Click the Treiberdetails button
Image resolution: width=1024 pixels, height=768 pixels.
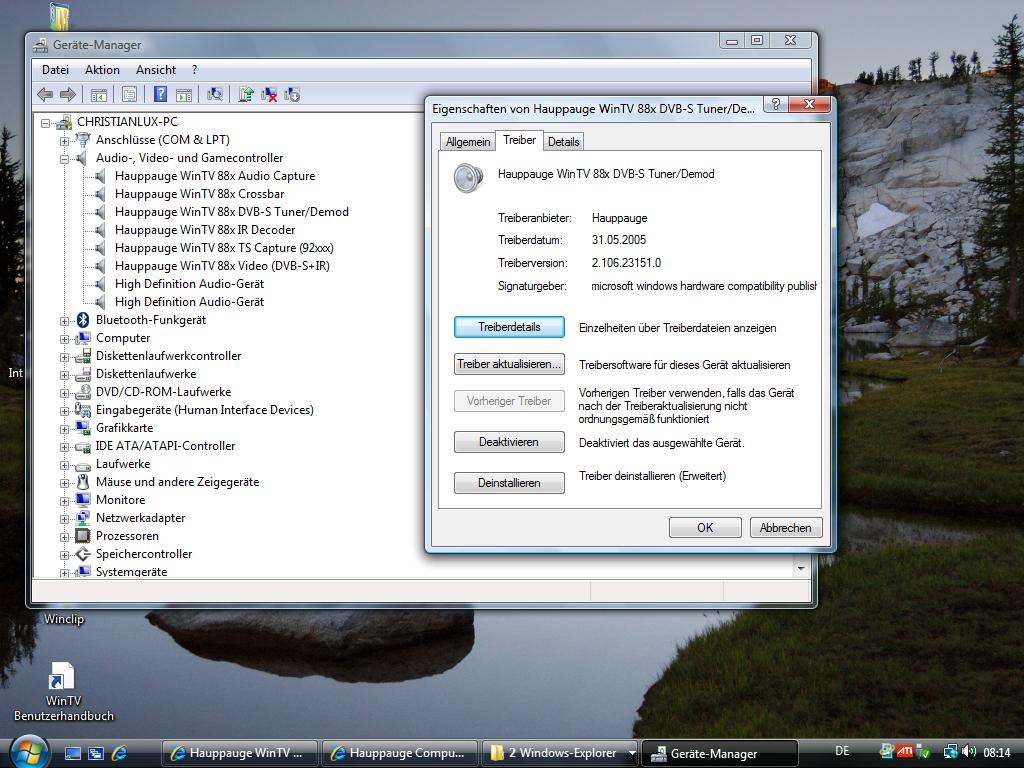tap(509, 327)
